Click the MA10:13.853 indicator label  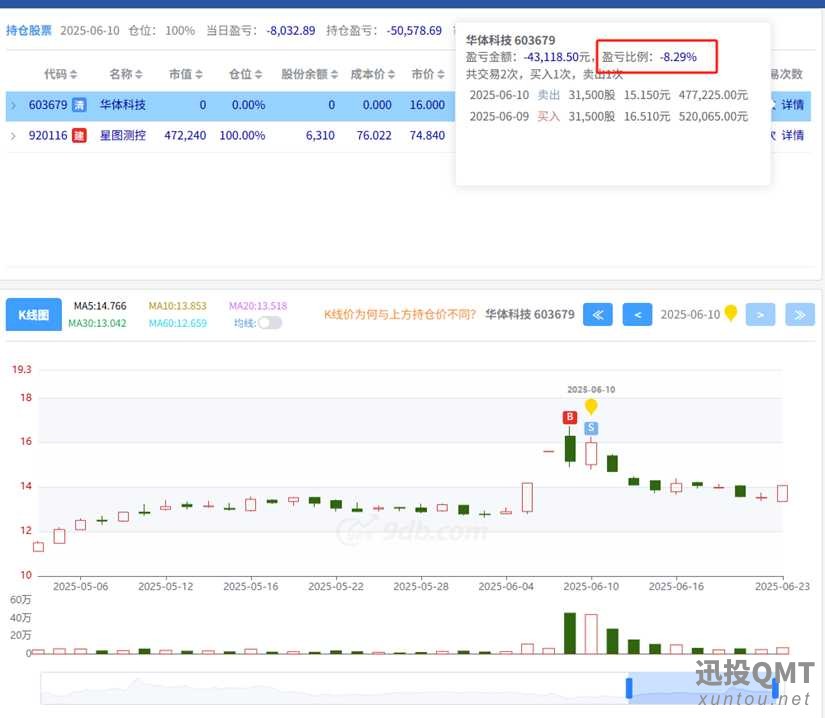tap(177, 306)
